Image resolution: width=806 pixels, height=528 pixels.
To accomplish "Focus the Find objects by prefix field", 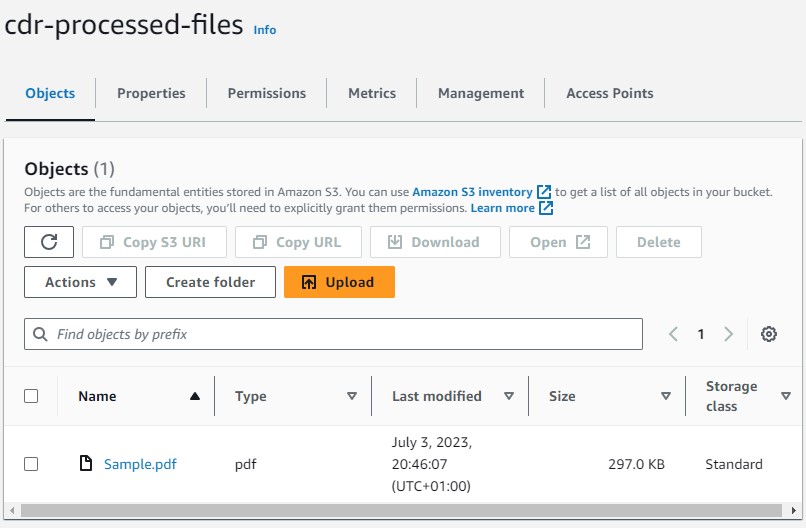I will pyautogui.click(x=340, y=334).
